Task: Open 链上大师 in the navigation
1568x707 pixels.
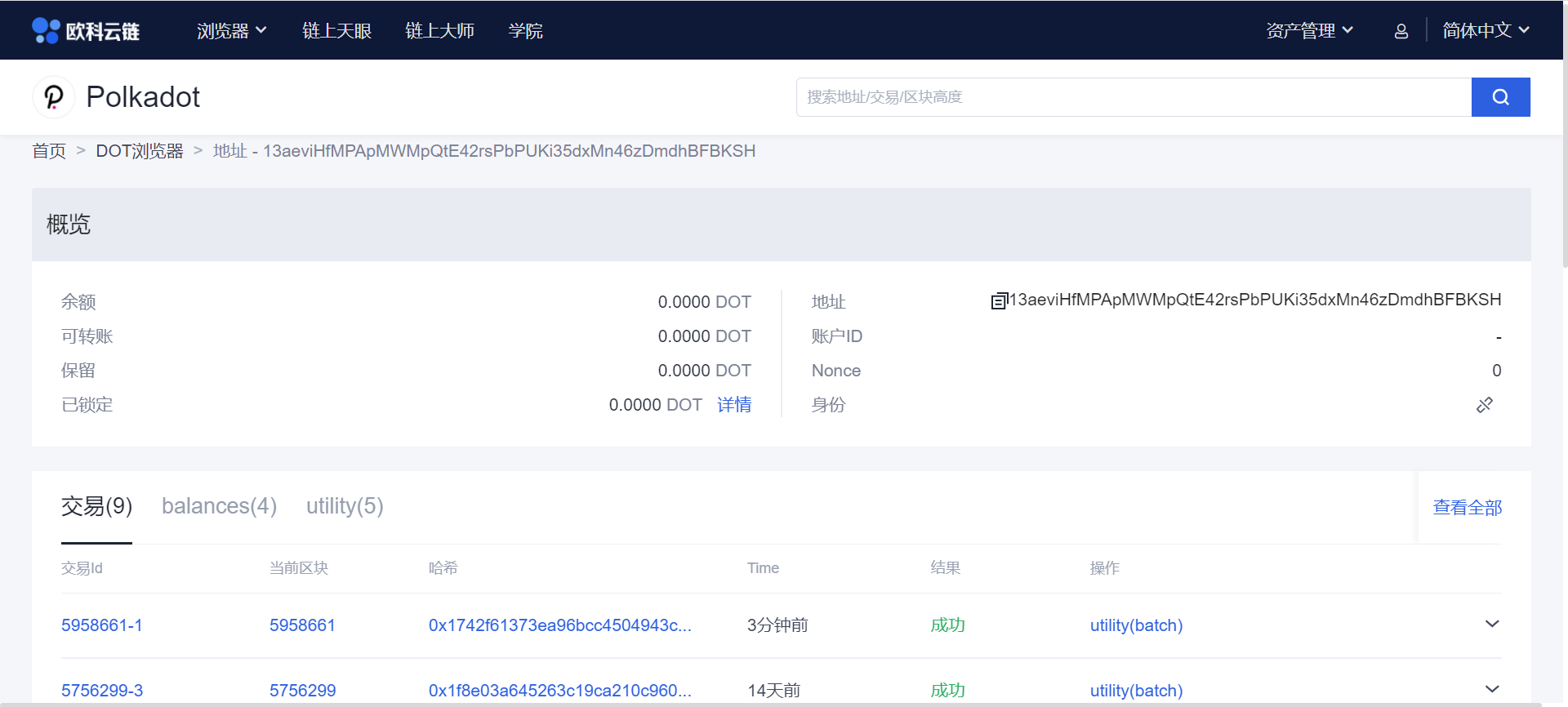Action: coord(440,31)
